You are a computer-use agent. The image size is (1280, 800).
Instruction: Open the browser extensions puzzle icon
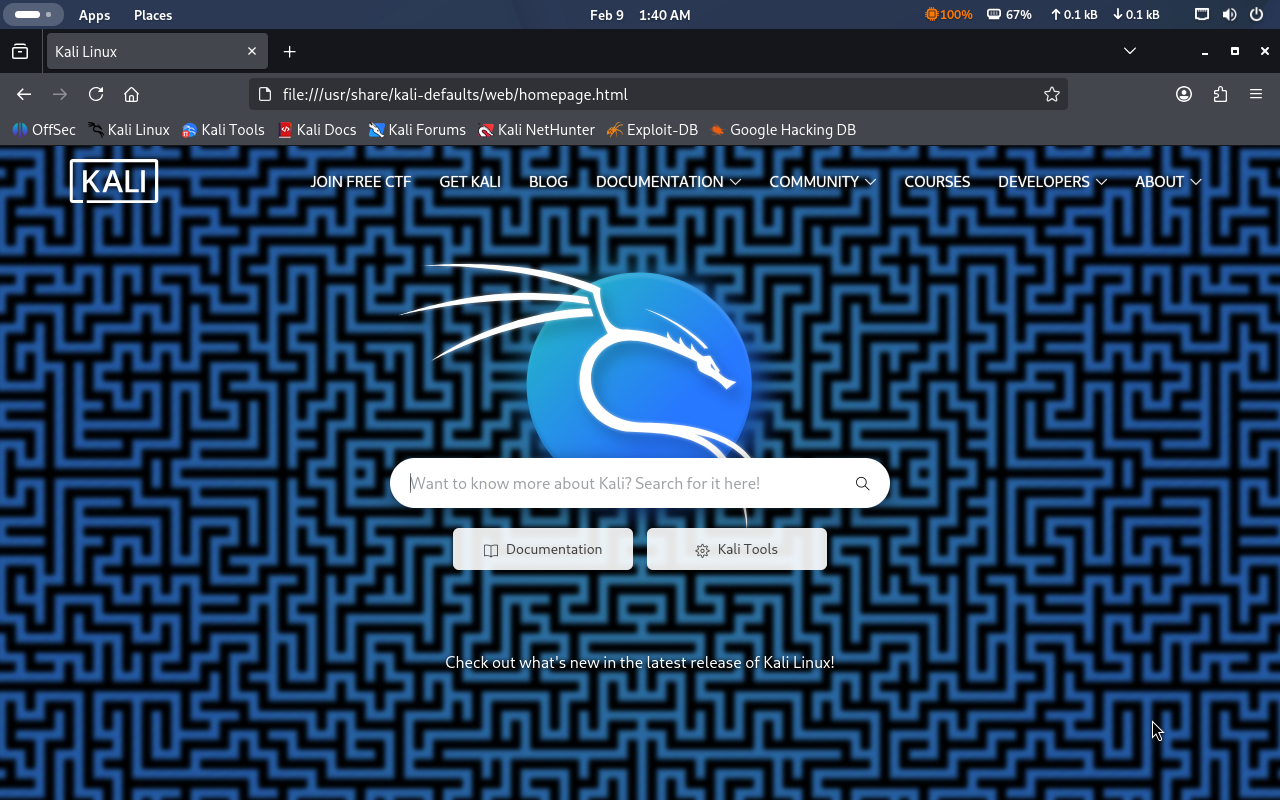[1220, 94]
